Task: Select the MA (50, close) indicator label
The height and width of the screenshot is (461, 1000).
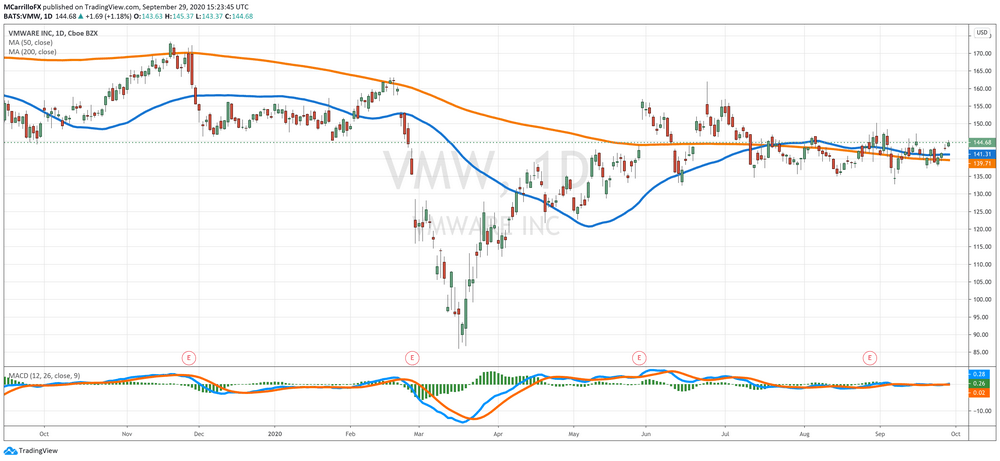Action: 30,43
